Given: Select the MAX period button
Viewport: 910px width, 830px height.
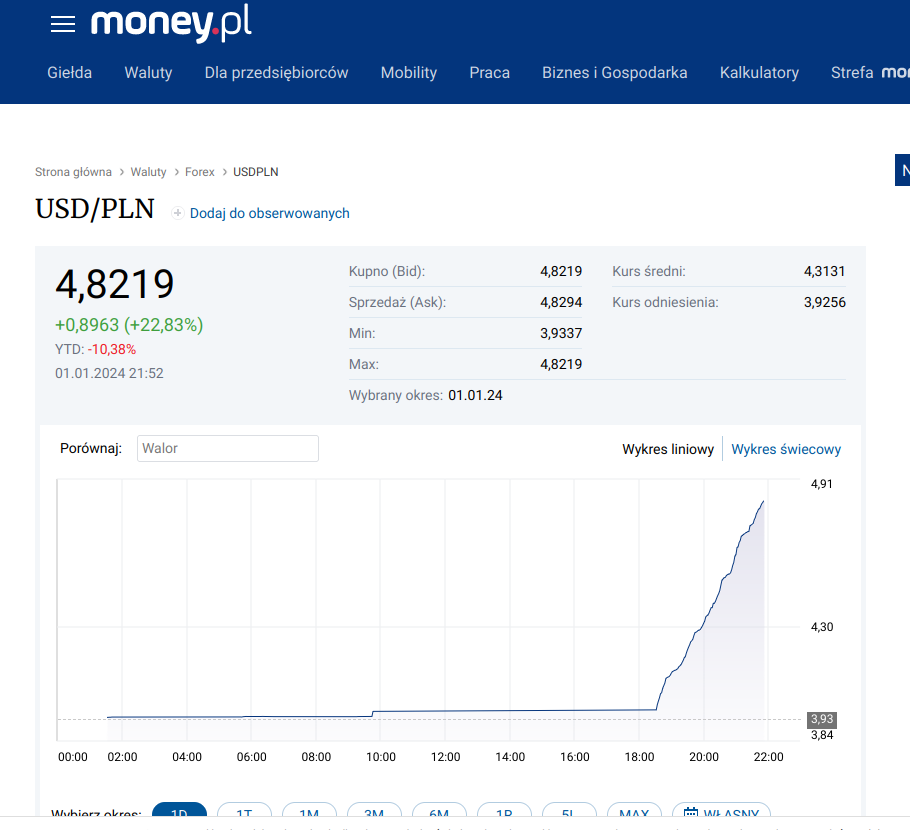Looking at the screenshot, I should point(634,814).
